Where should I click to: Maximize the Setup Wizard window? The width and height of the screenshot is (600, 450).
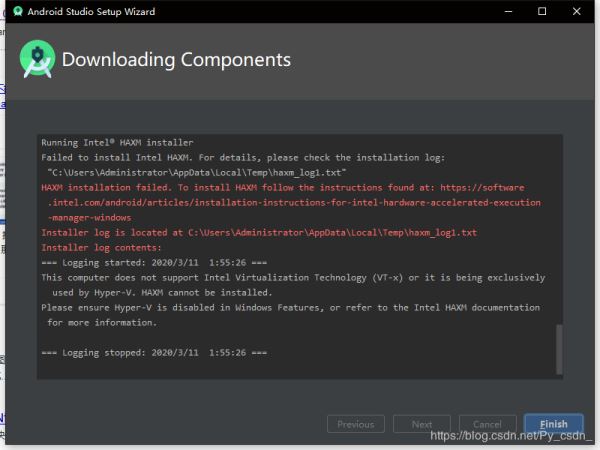[x=542, y=11]
